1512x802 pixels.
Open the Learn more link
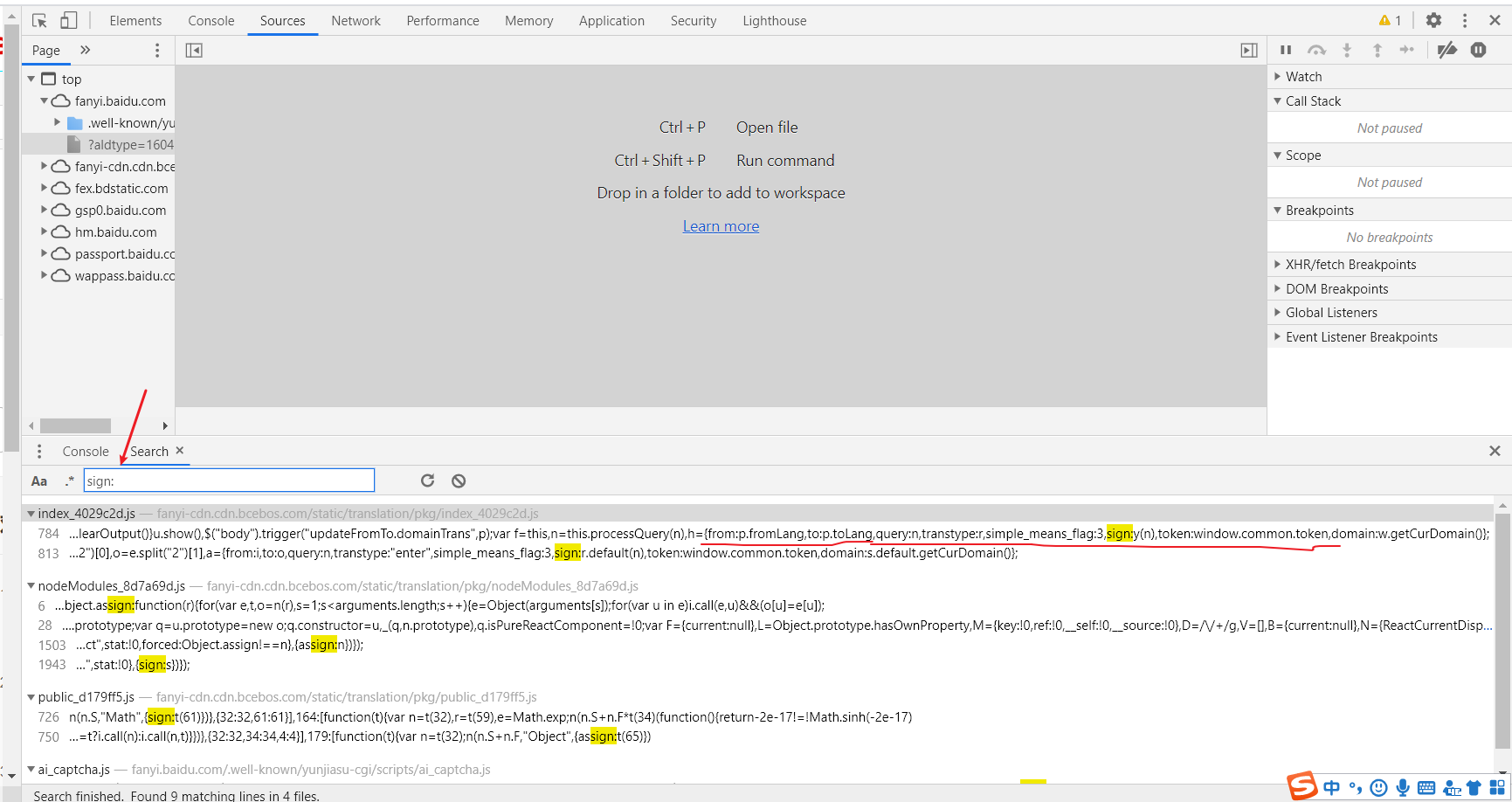click(721, 226)
